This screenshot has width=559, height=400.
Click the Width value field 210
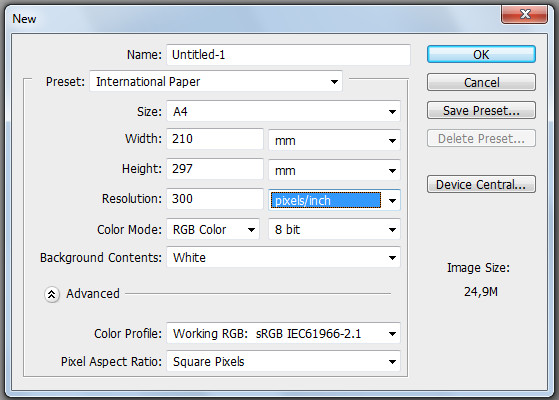(x=215, y=139)
